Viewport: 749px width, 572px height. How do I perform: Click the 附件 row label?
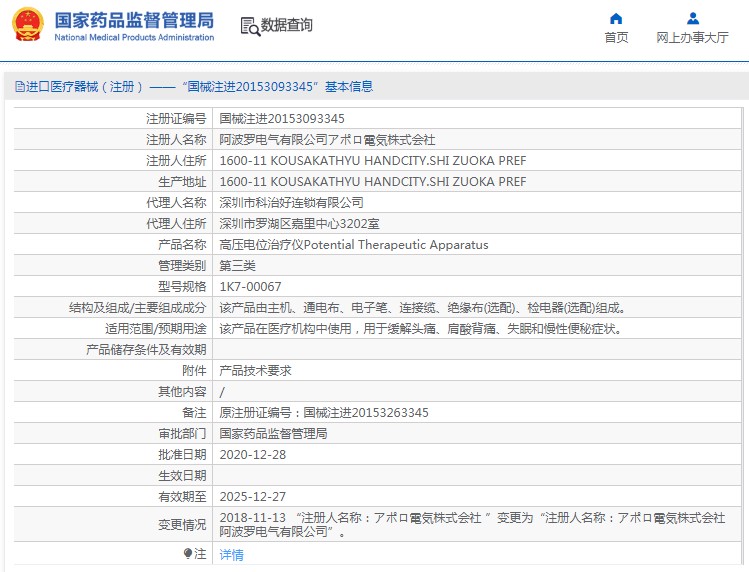[194, 371]
